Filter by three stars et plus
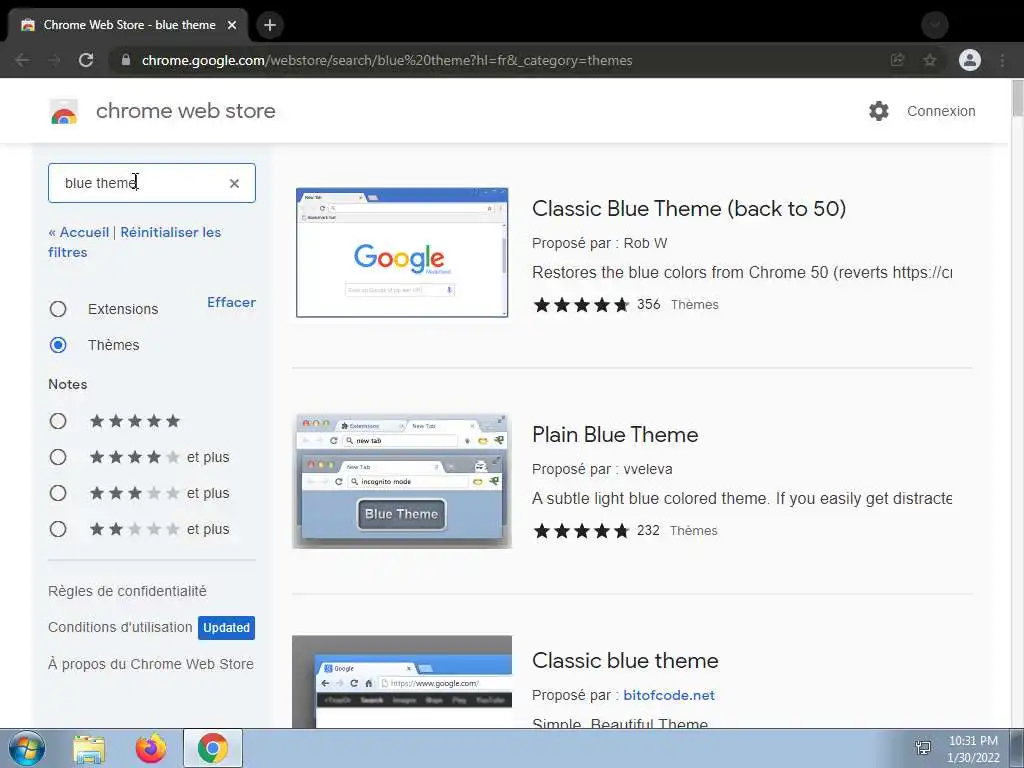Screen dimensions: 1024x768 tap(58, 493)
